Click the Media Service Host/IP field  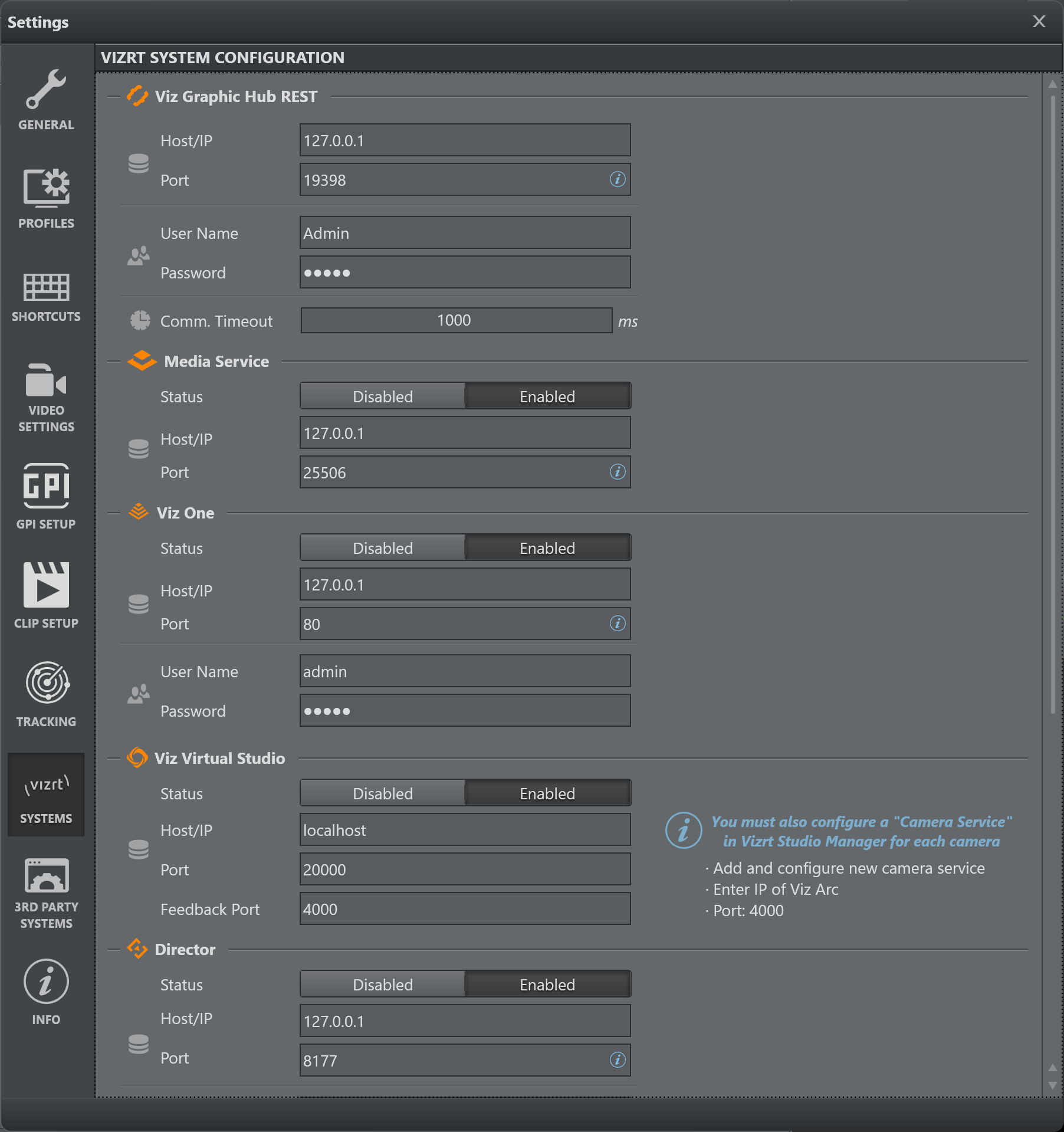[465, 432]
